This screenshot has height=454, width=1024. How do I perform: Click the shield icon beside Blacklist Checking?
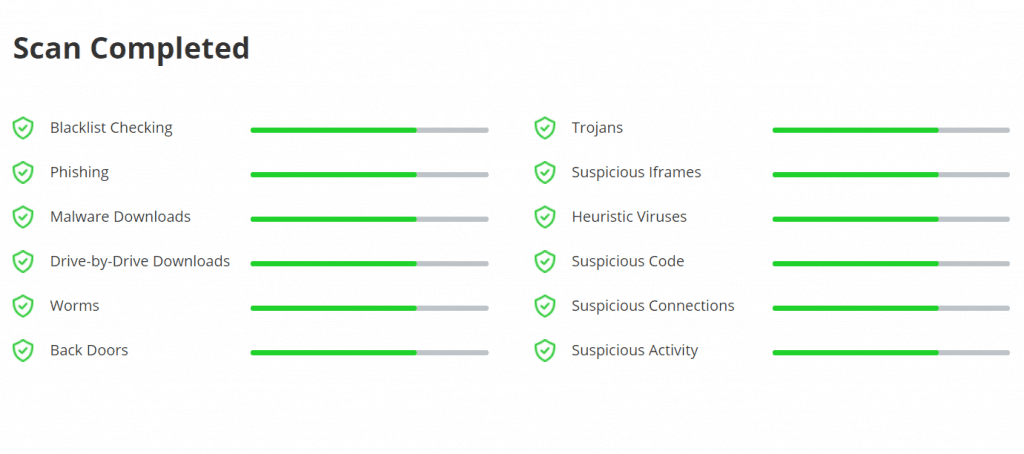coord(23,128)
